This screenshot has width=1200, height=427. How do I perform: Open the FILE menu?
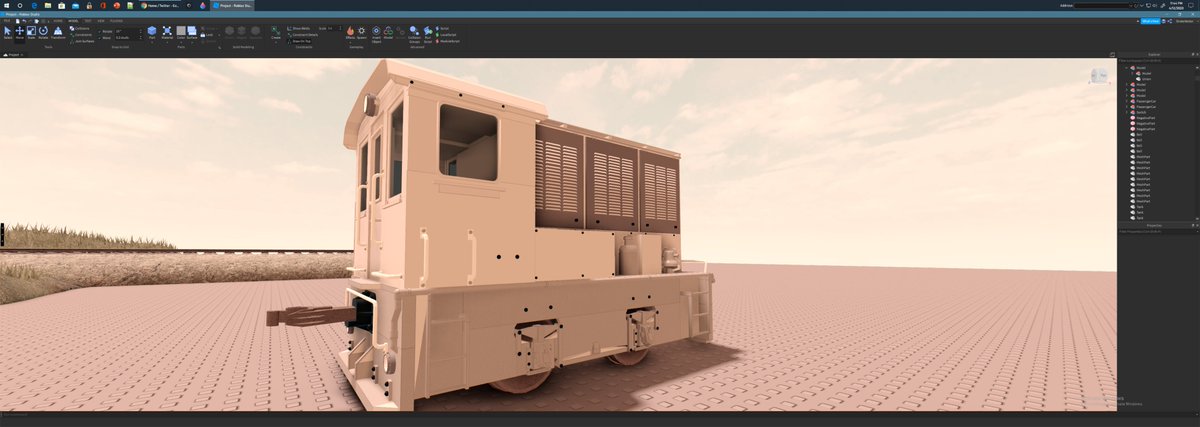6,21
